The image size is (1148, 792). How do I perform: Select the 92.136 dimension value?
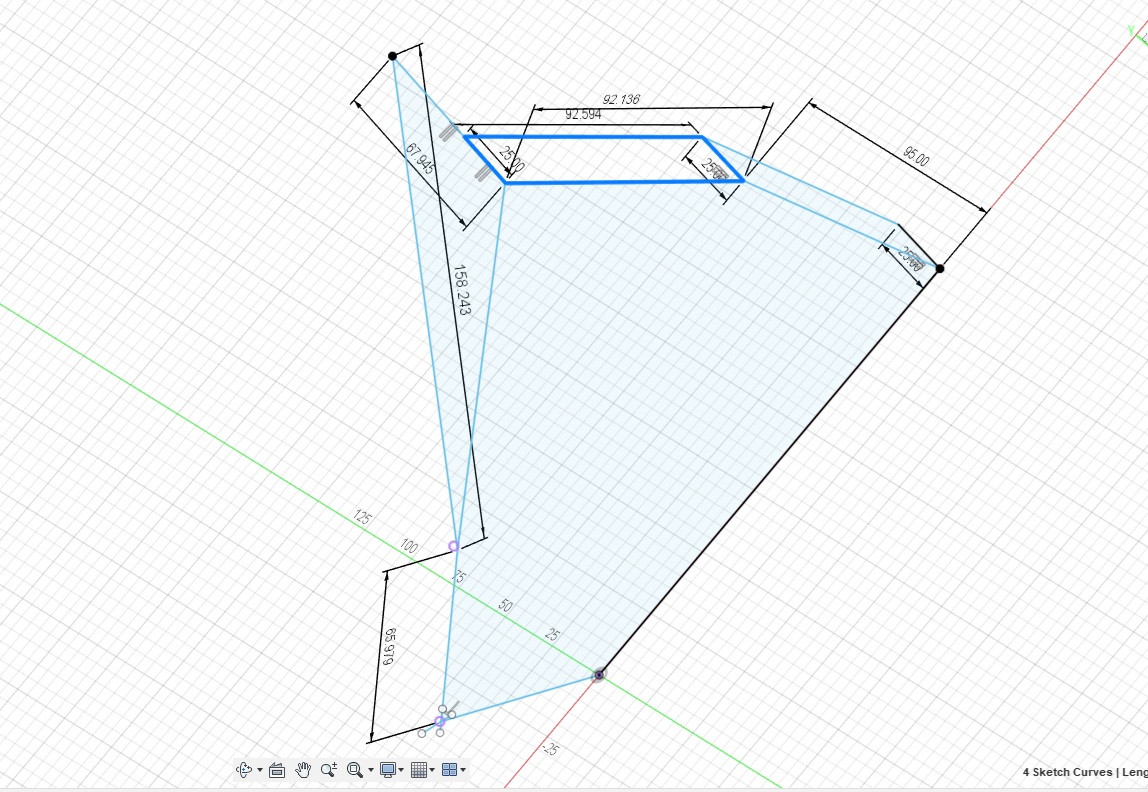click(621, 100)
